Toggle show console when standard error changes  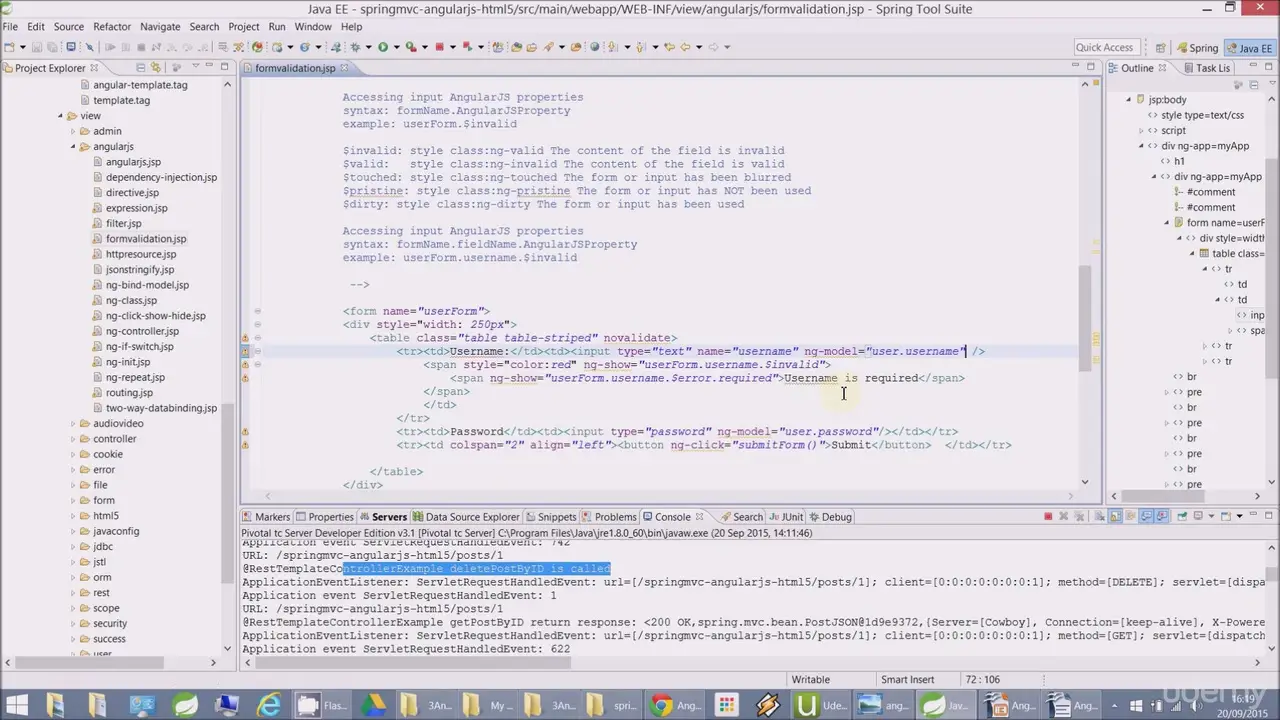1162,516
